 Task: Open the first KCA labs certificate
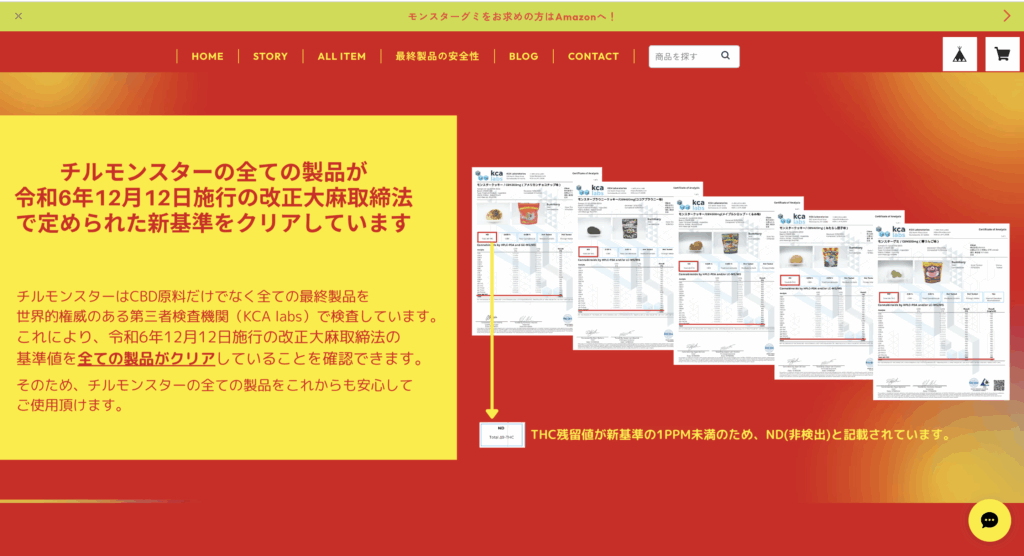coord(522,252)
